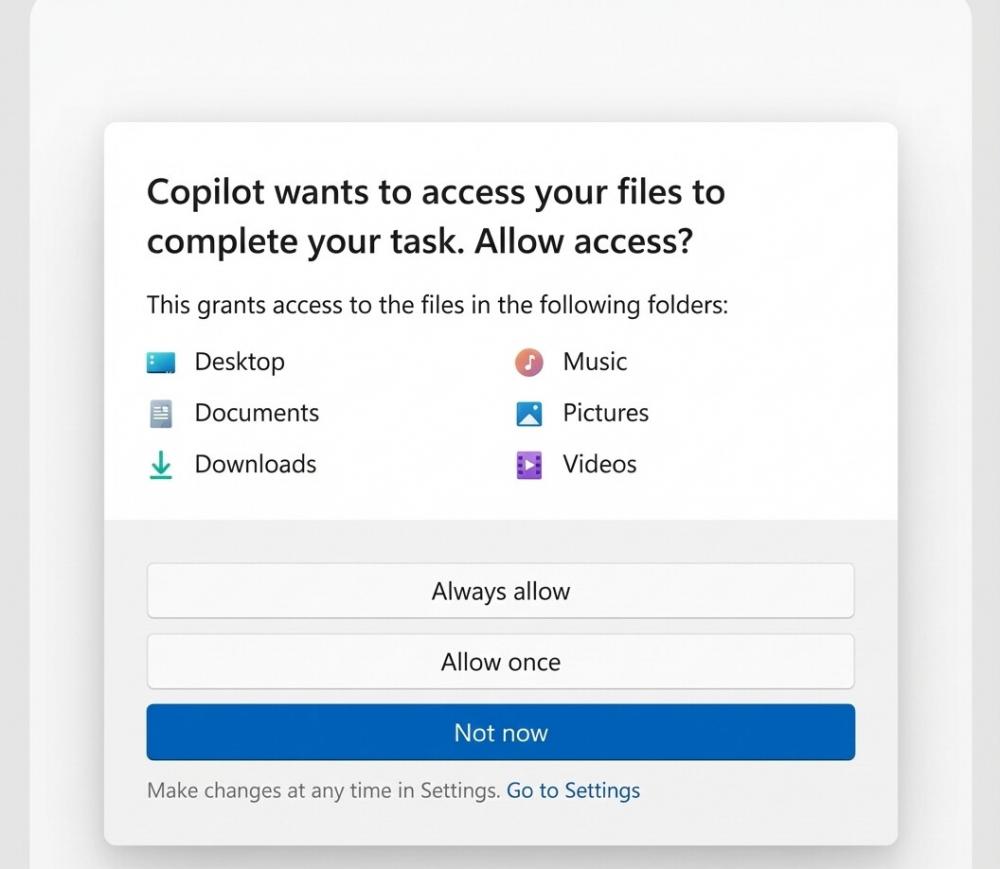This screenshot has height=869, width=1000.
Task: Click the 'This grants access to the files' description
Action: 437,305
